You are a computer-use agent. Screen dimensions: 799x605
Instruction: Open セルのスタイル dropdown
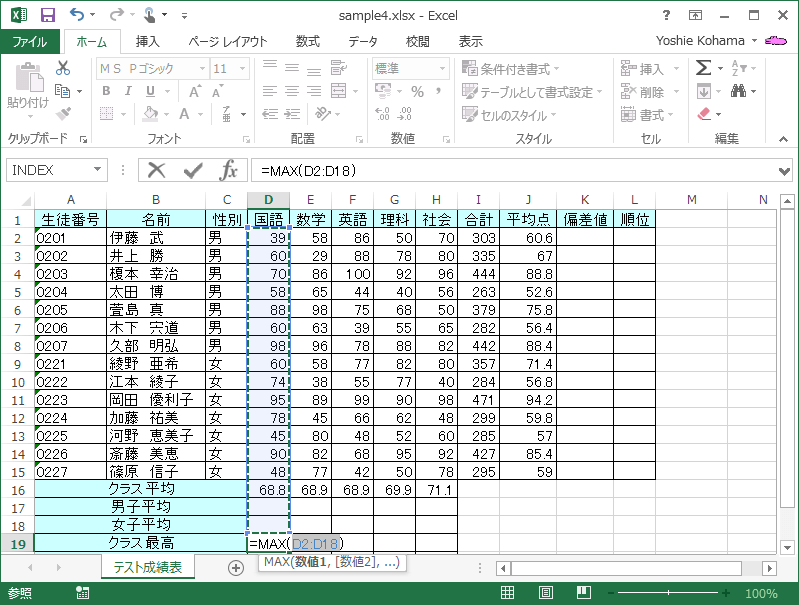(509, 115)
